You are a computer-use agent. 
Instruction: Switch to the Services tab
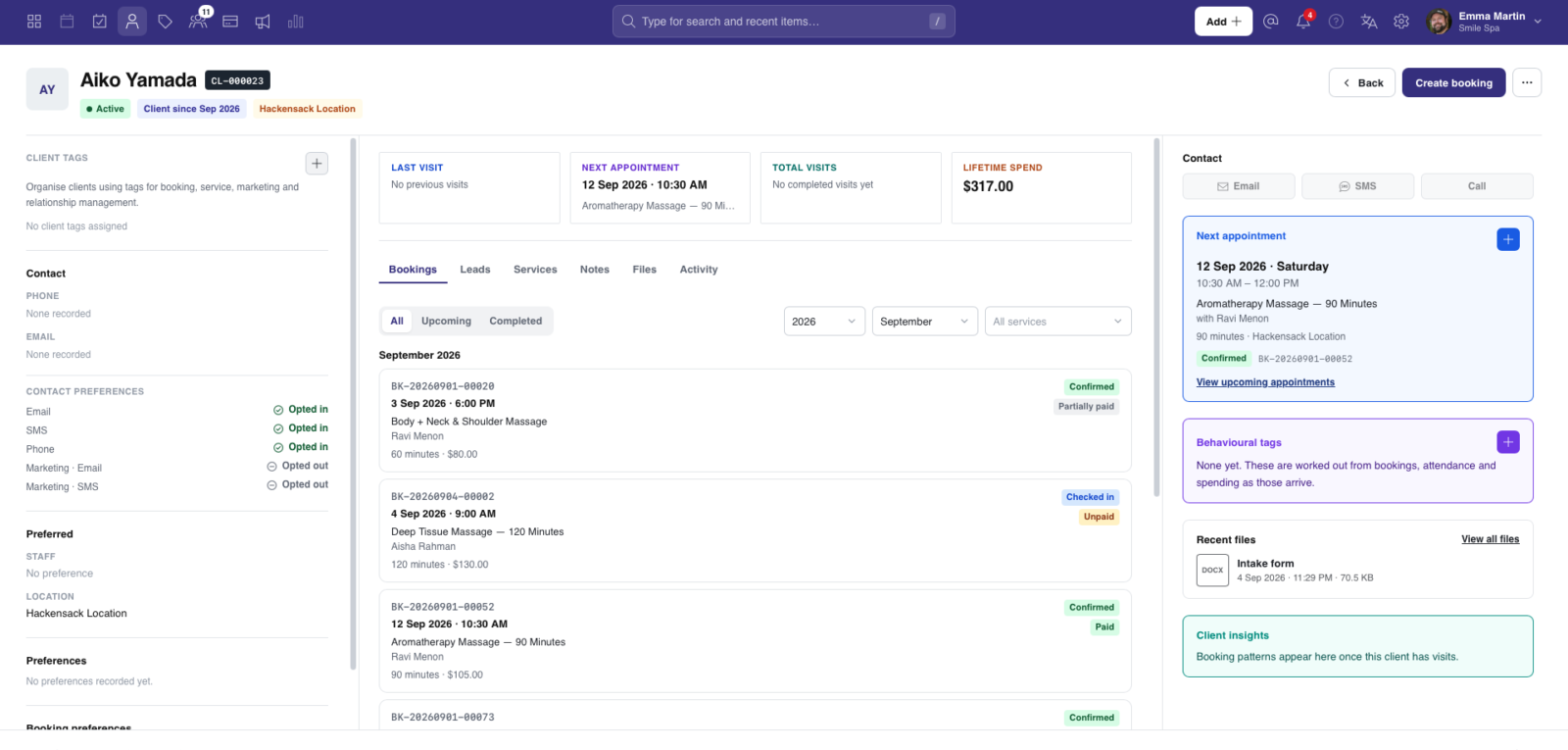click(x=535, y=270)
